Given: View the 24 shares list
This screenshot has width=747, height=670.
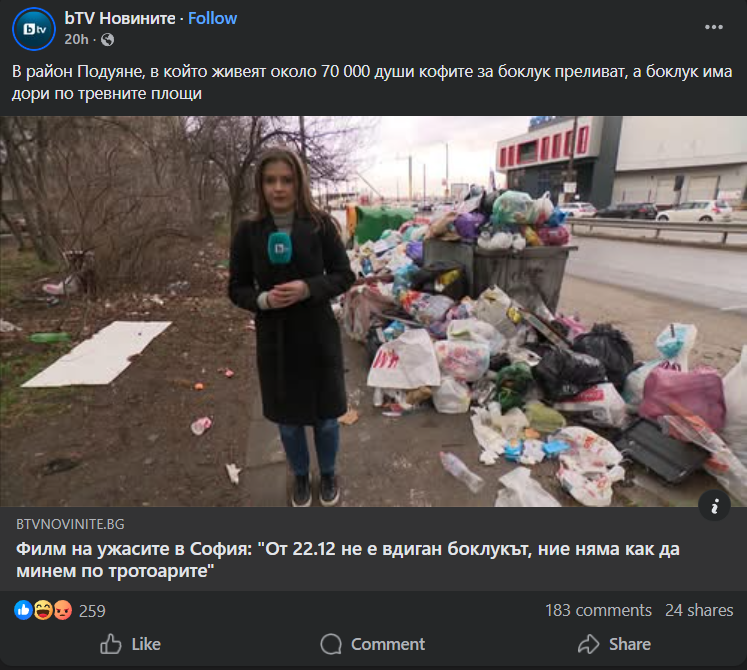Looking at the screenshot, I should point(699,610).
